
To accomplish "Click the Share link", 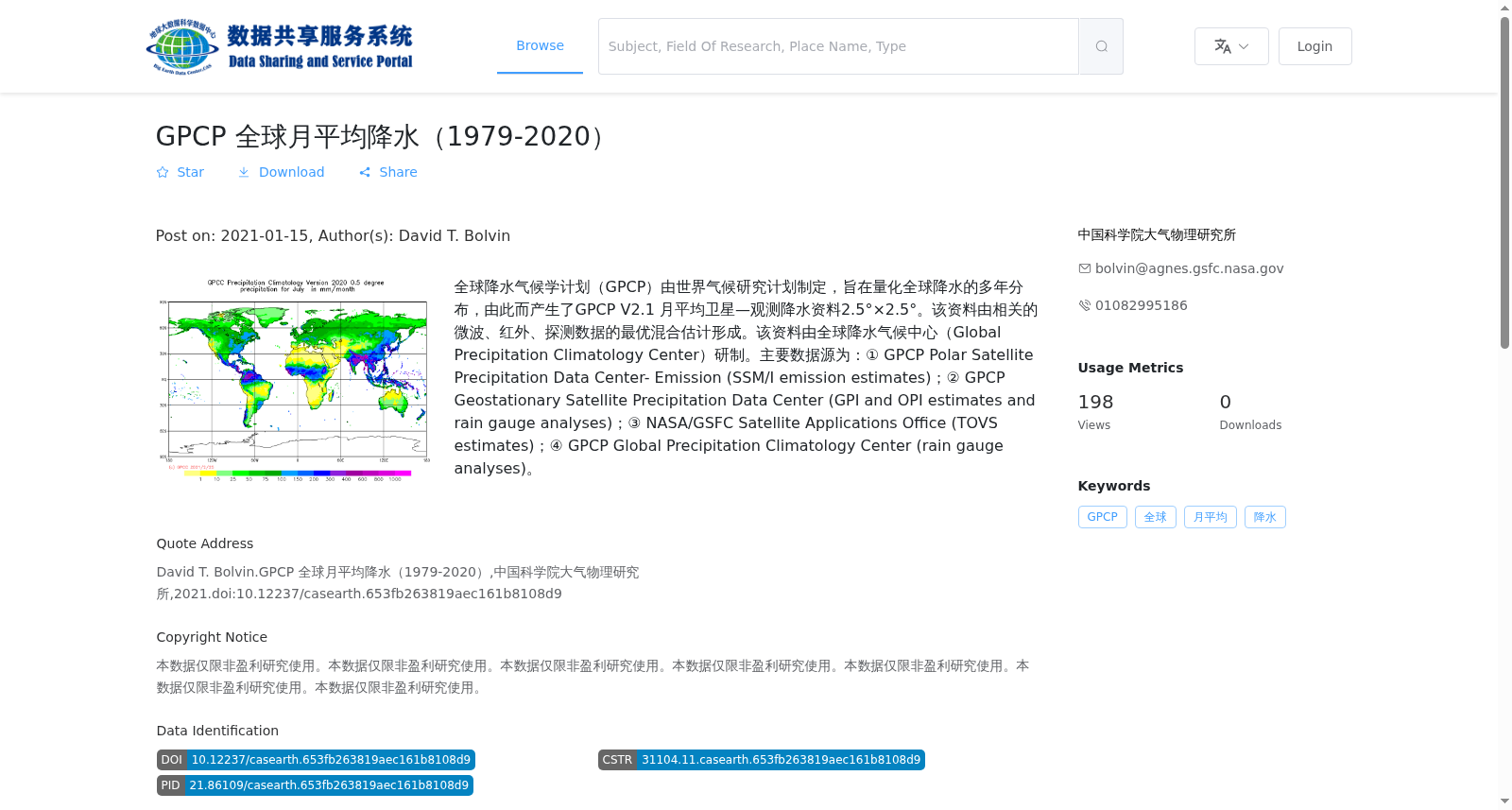I will pos(387,172).
